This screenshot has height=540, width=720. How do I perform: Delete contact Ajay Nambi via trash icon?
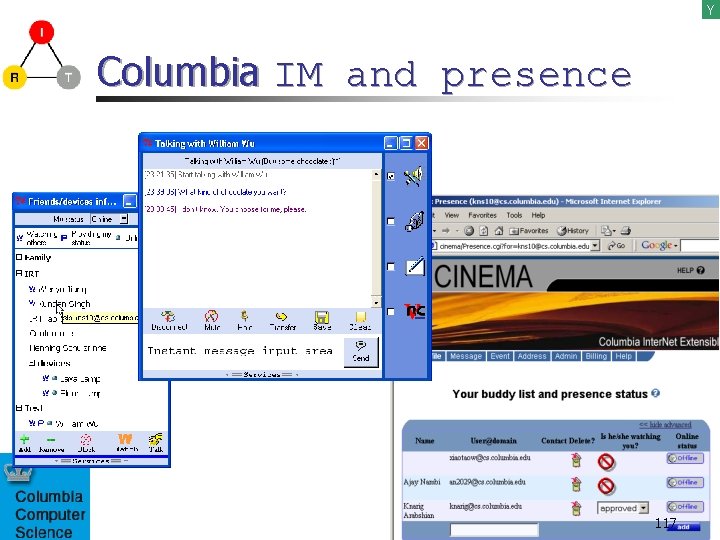click(x=576, y=484)
